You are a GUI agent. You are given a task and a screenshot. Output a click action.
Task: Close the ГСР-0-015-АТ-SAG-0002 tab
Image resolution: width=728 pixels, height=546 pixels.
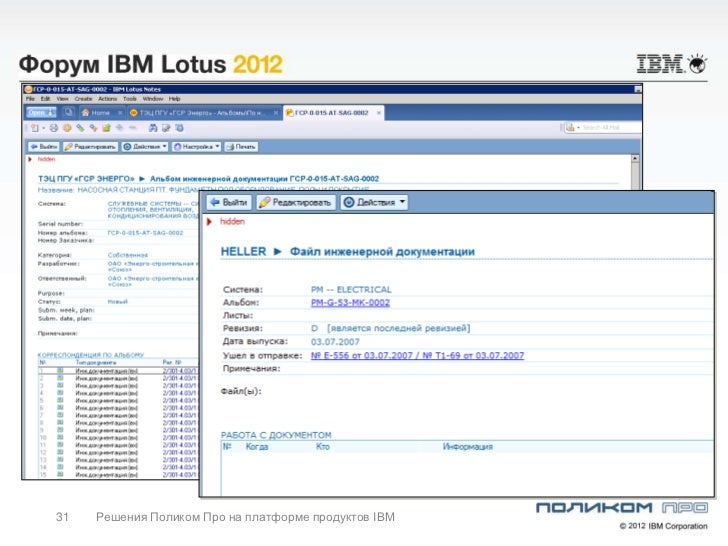[379, 112]
